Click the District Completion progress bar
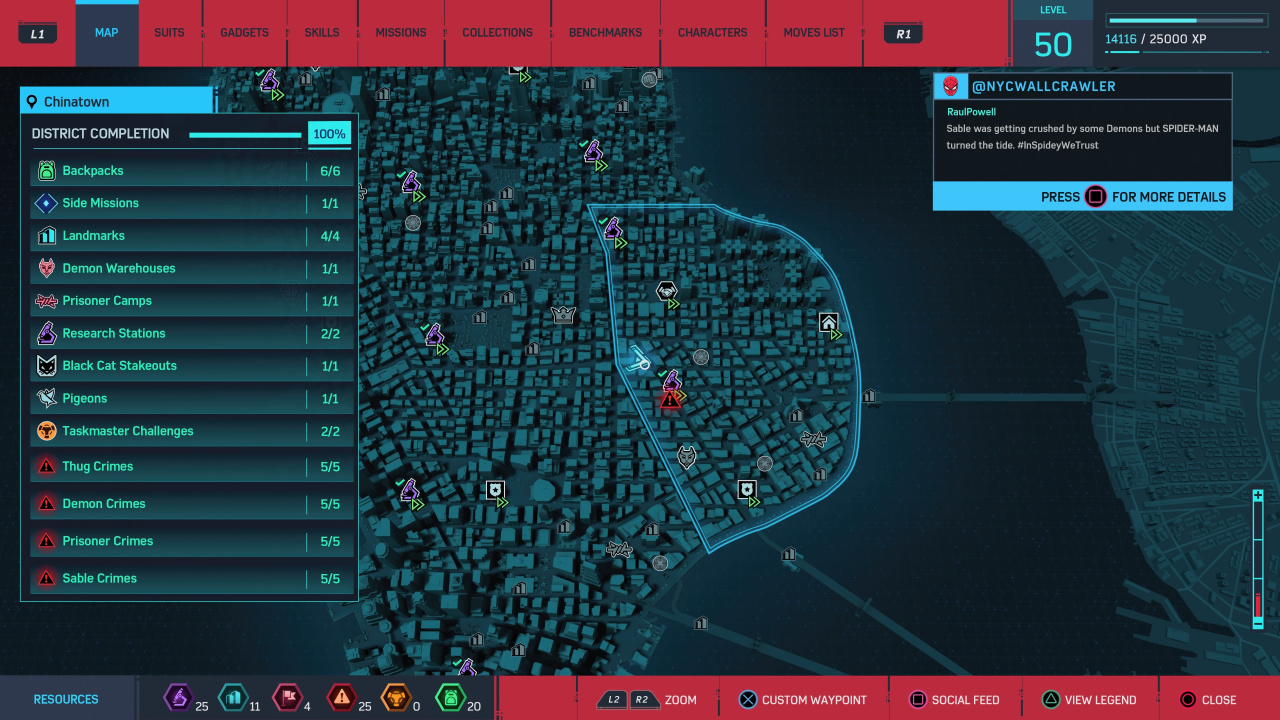 (245, 135)
